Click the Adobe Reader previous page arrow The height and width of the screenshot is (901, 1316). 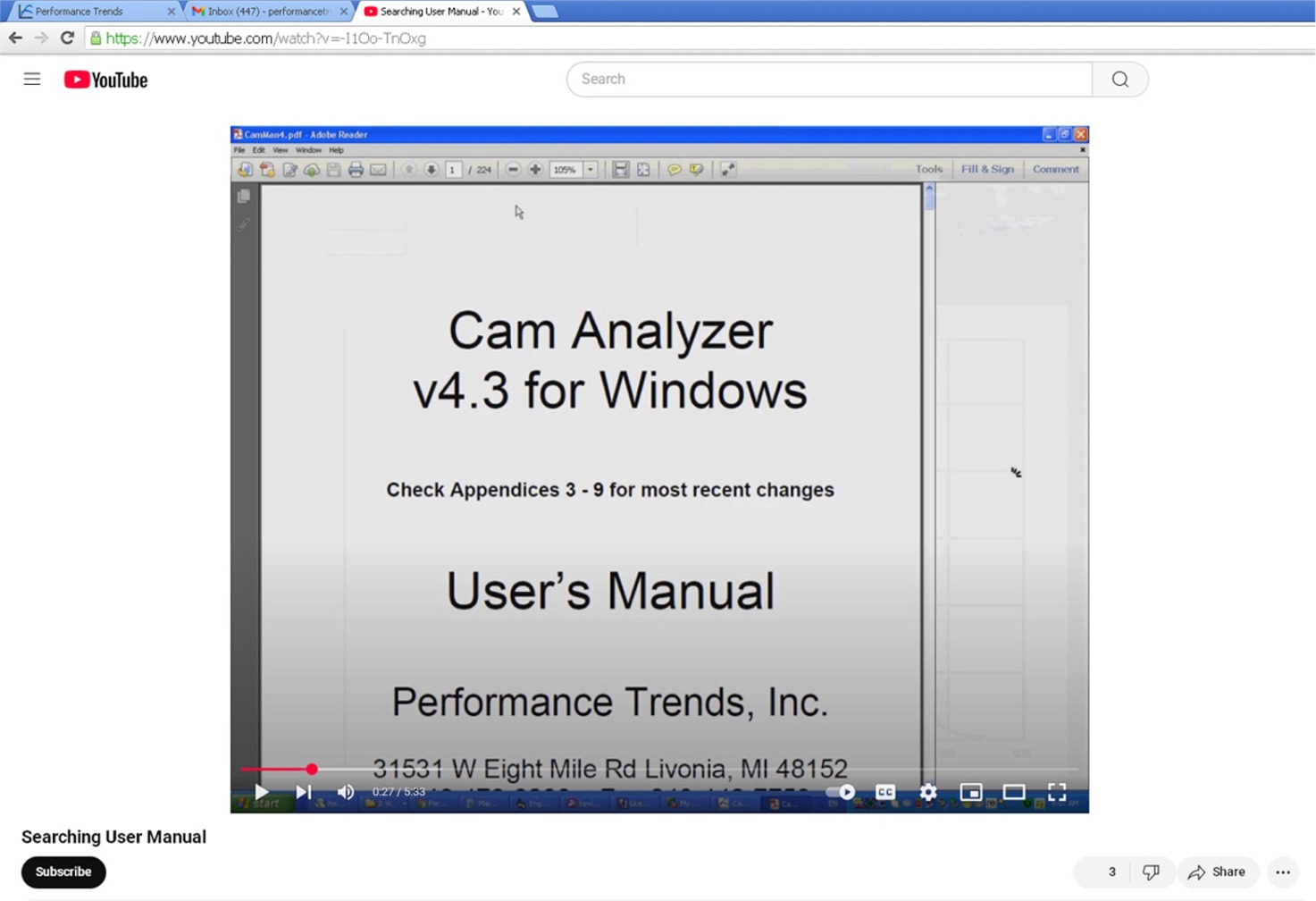click(x=408, y=170)
